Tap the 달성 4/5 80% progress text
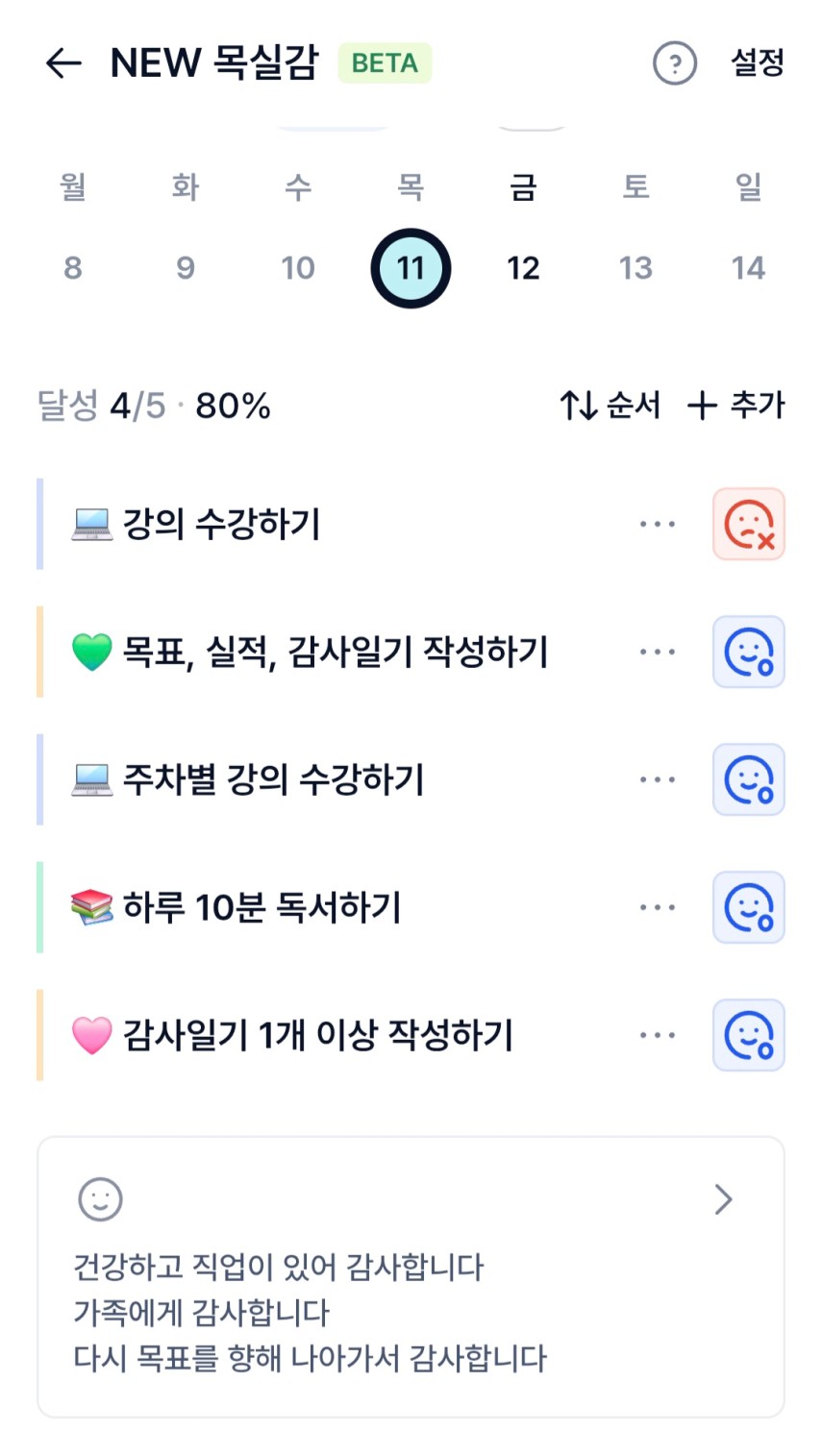The height and width of the screenshot is (1456, 822). (154, 406)
